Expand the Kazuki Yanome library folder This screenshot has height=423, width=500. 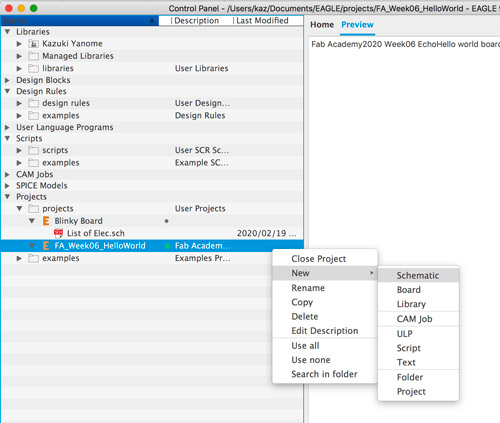19,44
